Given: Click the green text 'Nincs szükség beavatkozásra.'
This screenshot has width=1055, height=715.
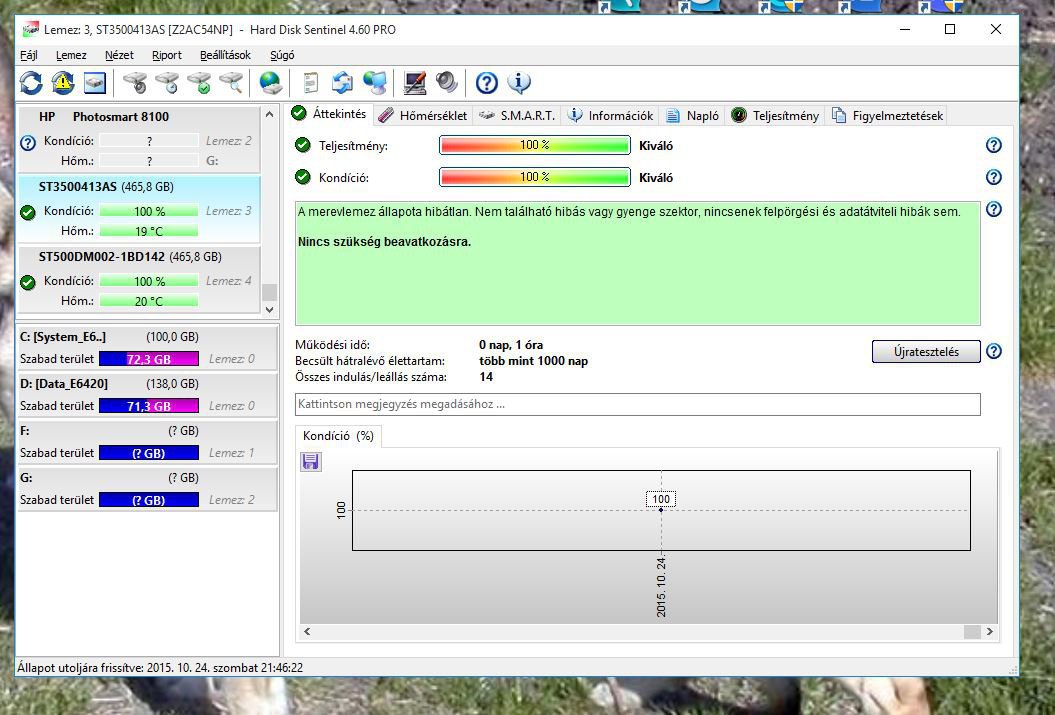Looking at the screenshot, I should tap(384, 241).
